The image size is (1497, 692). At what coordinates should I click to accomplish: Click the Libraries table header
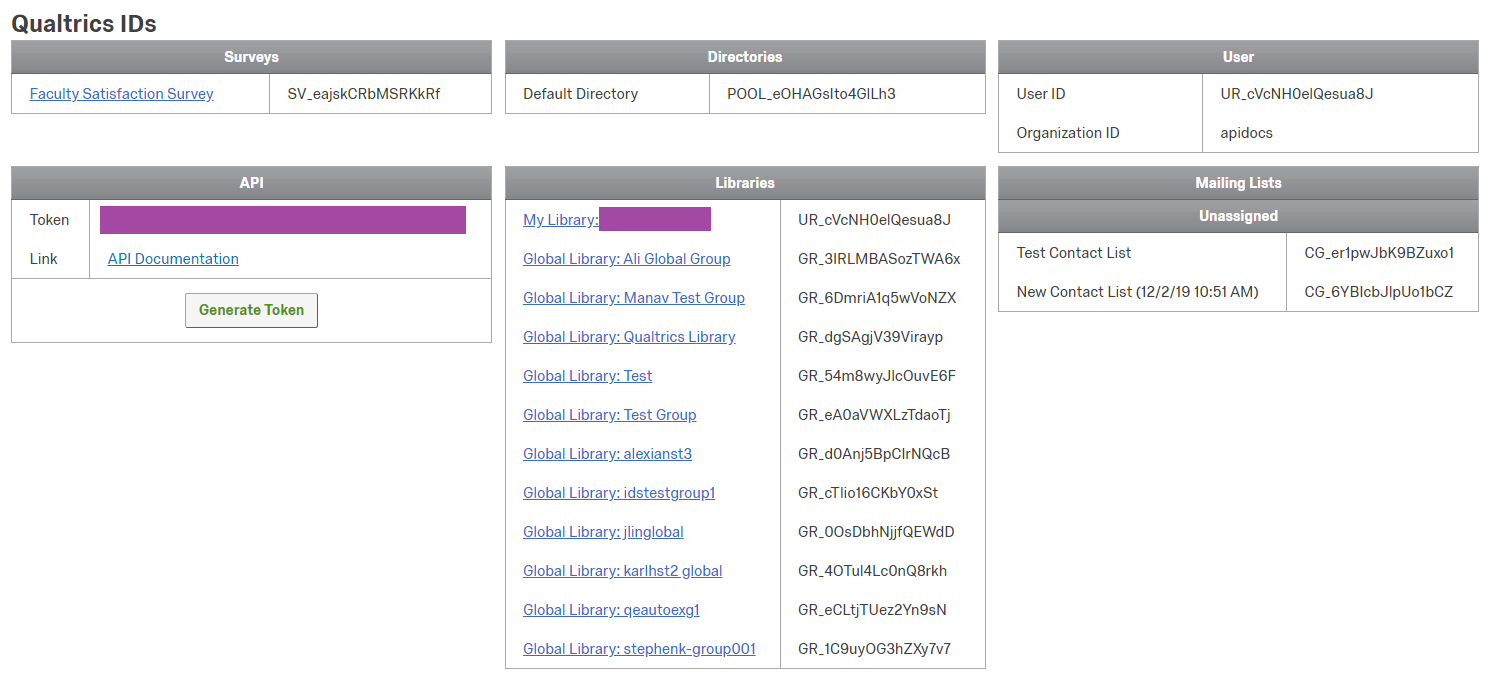pos(745,183)
